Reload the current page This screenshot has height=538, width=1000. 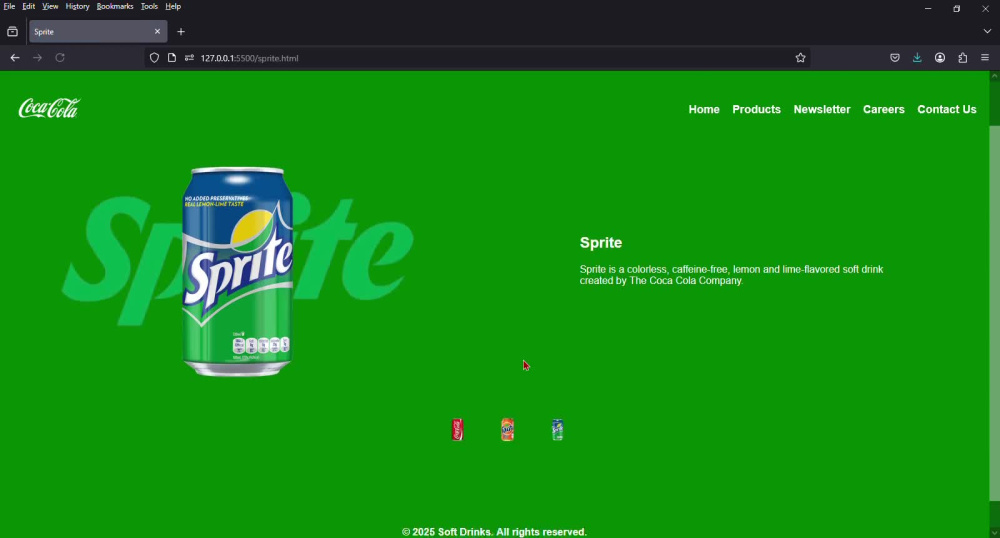point(60,57)
